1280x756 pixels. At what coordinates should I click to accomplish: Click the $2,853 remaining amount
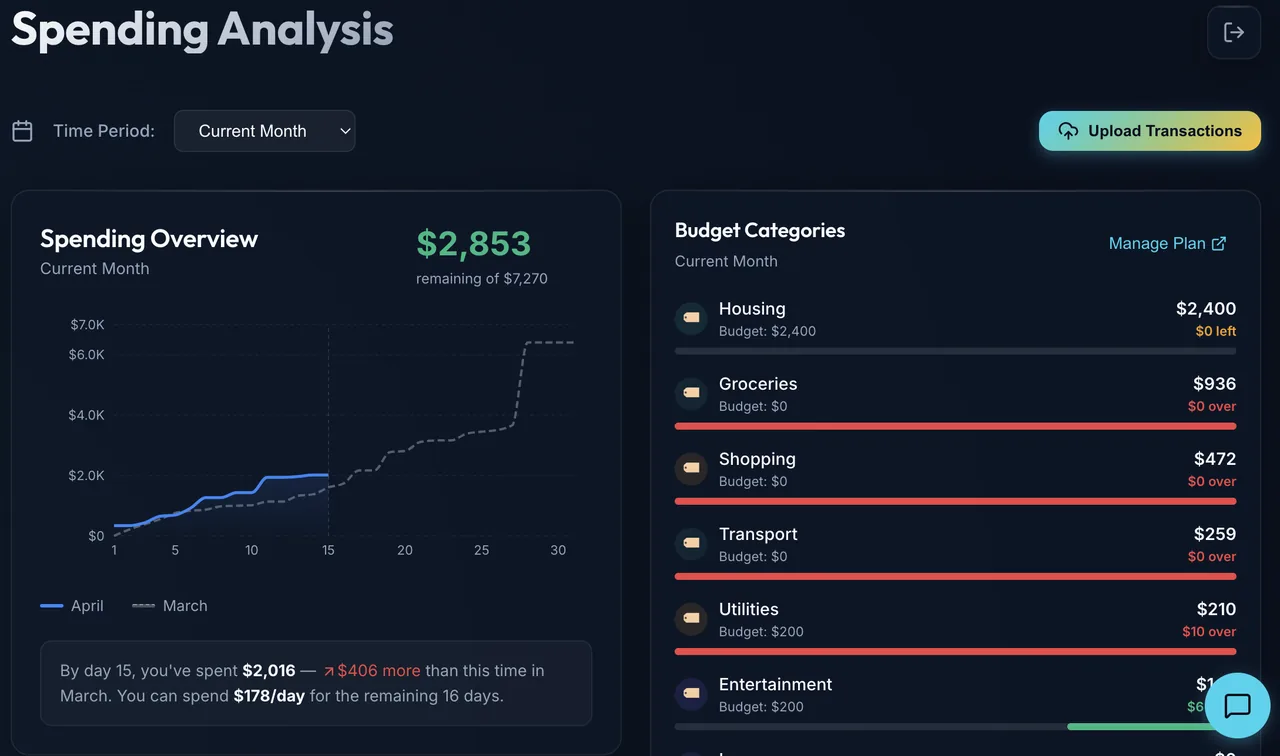coord(473,243)
